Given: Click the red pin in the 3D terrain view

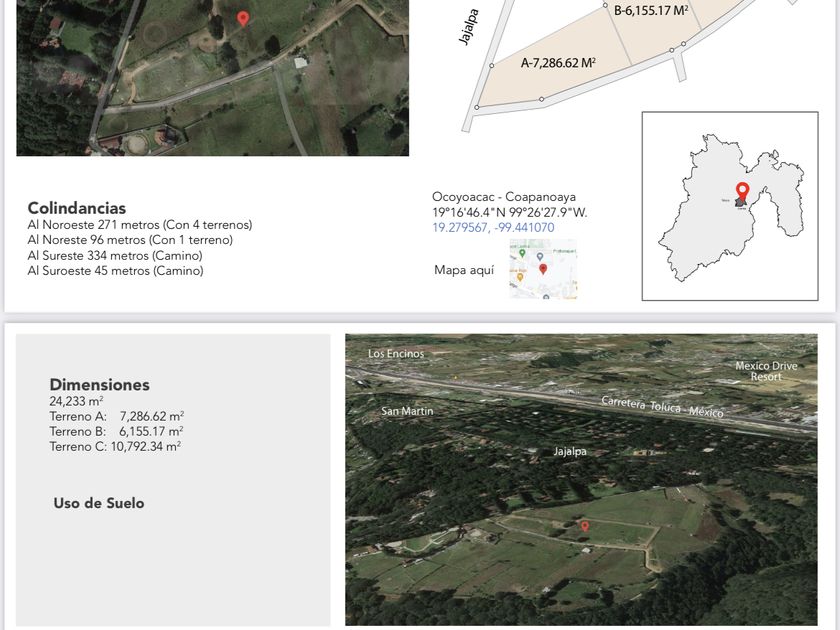Looking at the screenshot, I should [x=585, y=525].
